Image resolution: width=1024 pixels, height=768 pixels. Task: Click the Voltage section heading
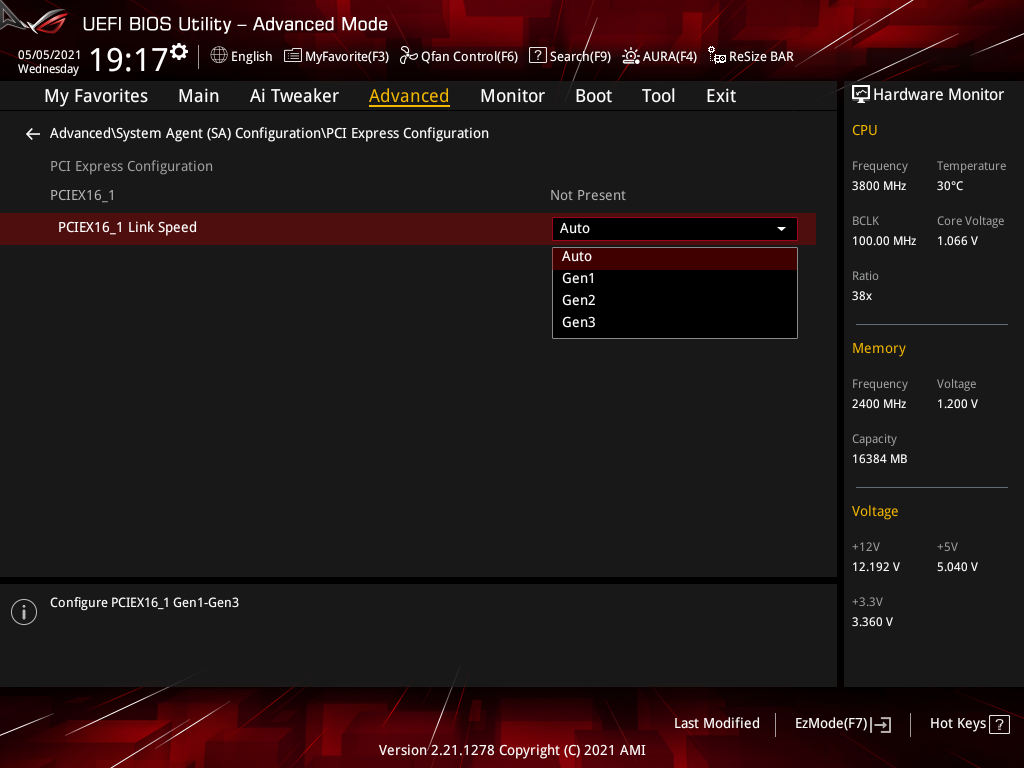(875, 511)
